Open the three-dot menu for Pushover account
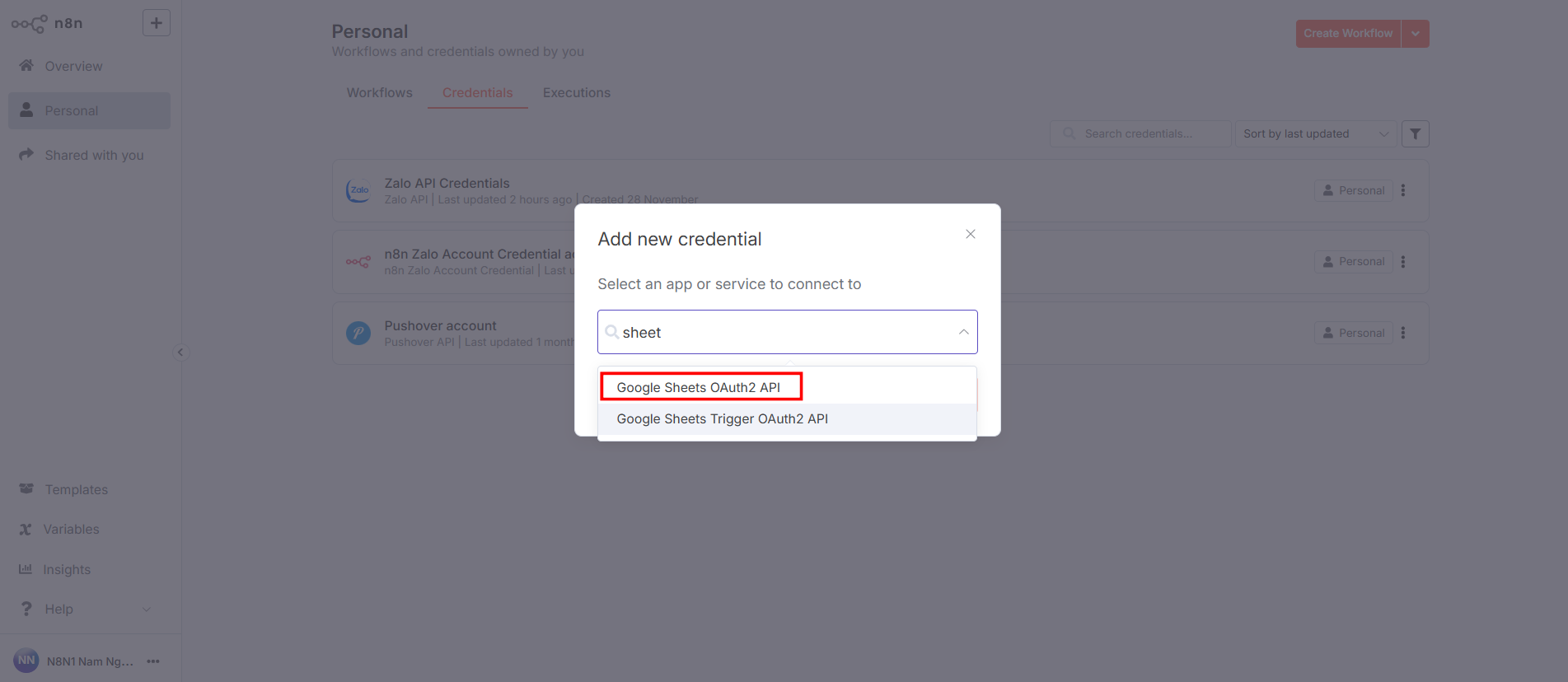This screenshot has width=1568, height=682. (x=1403, y=333)
